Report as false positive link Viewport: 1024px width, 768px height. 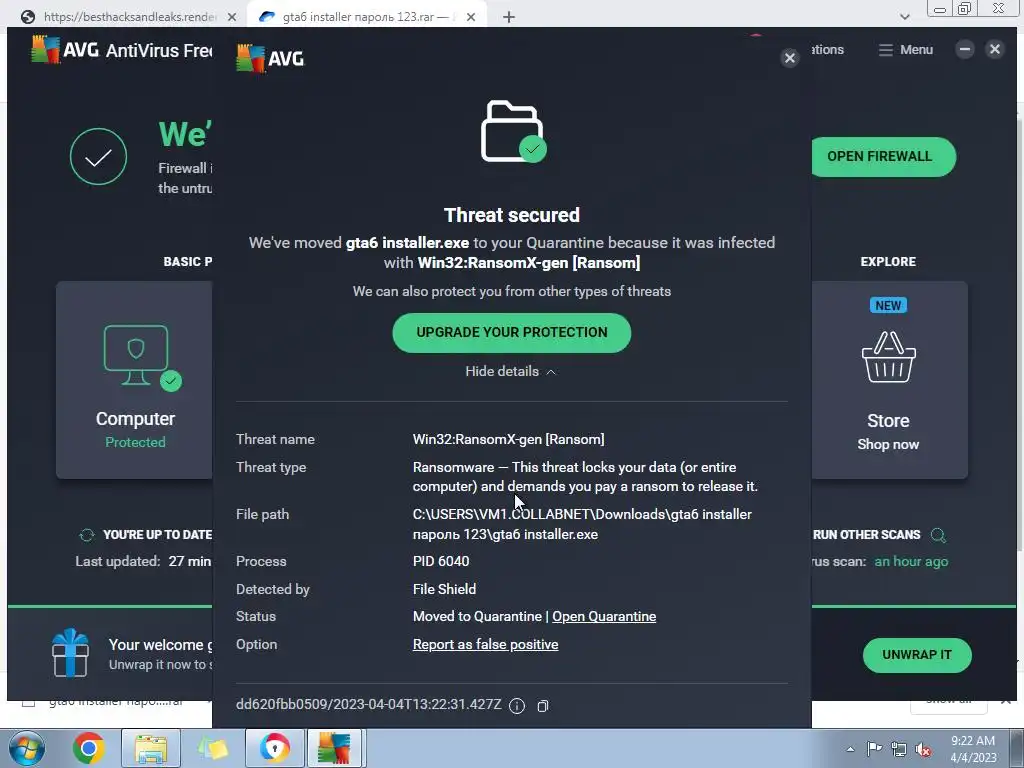(485, 645)
